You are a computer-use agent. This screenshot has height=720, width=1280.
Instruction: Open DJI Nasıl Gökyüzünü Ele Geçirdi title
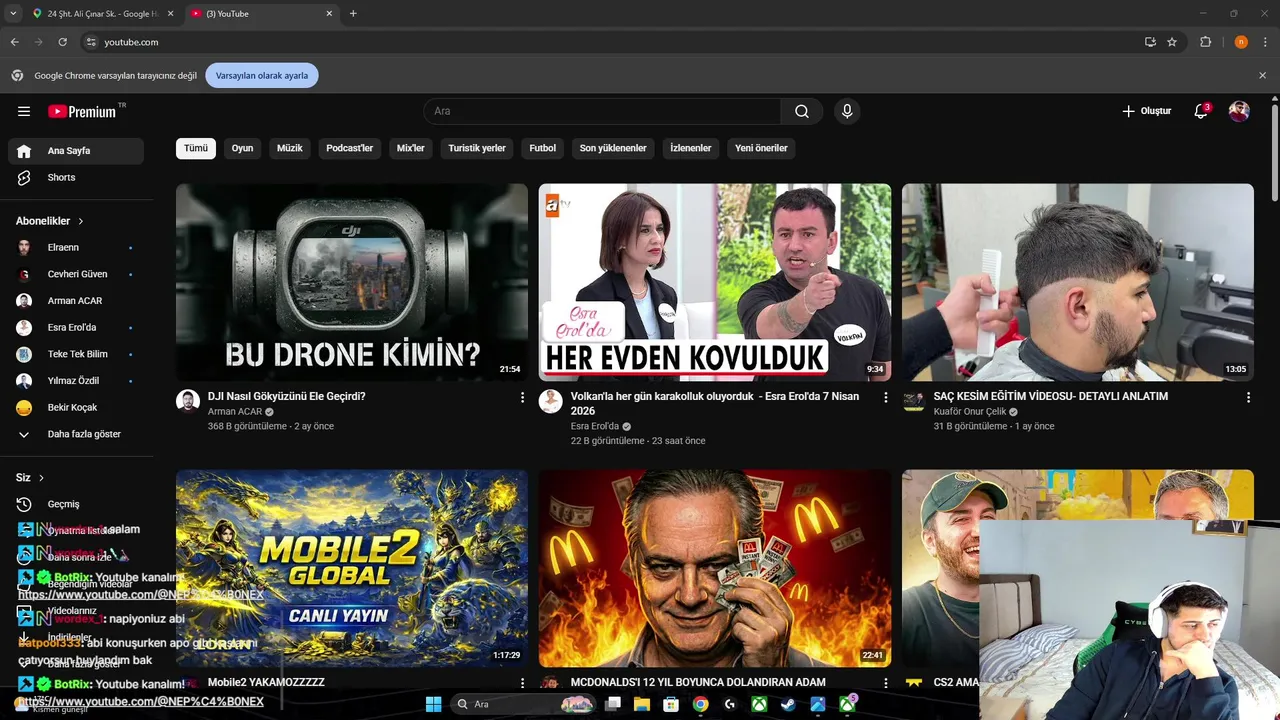point(287,396)
